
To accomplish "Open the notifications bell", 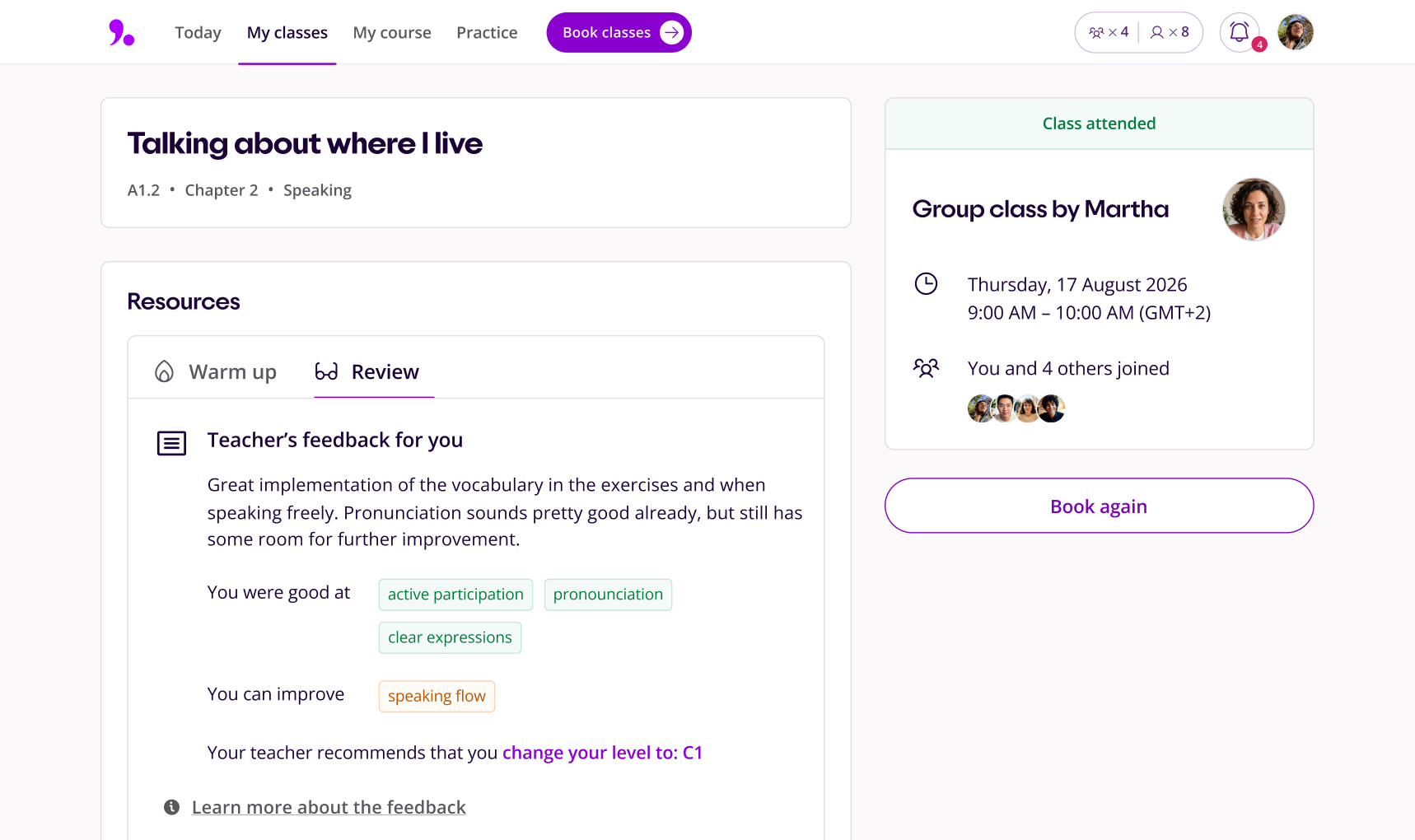I will click(x=1239, y=32).
